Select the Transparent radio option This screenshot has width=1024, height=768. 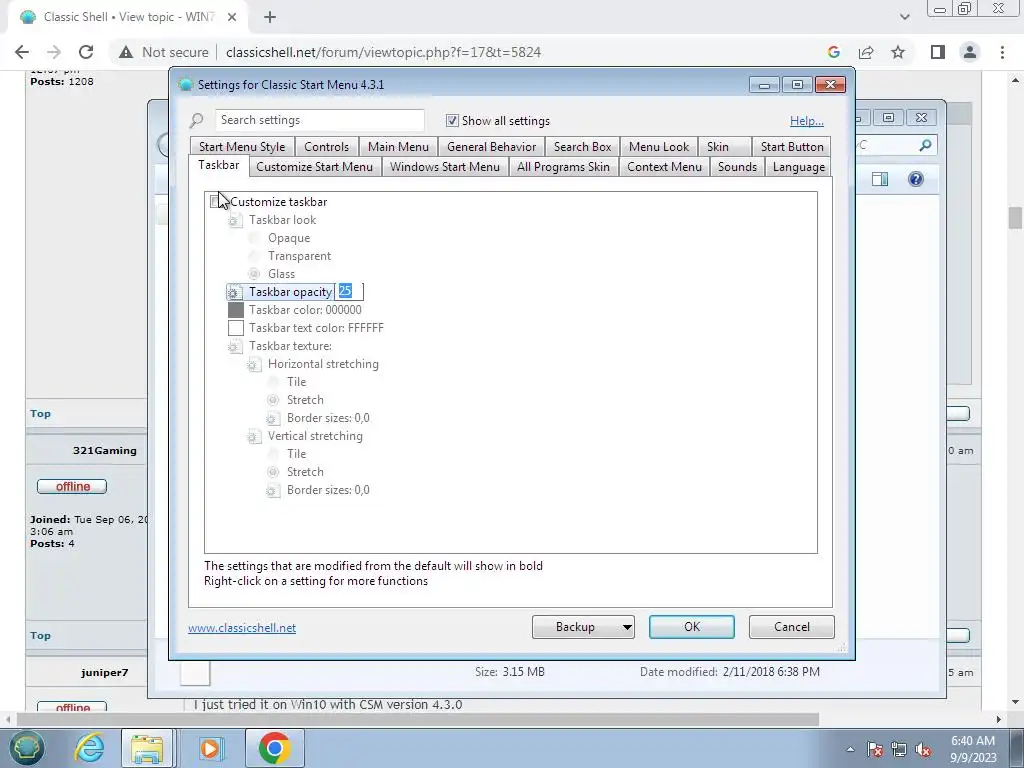pos(254,256)
